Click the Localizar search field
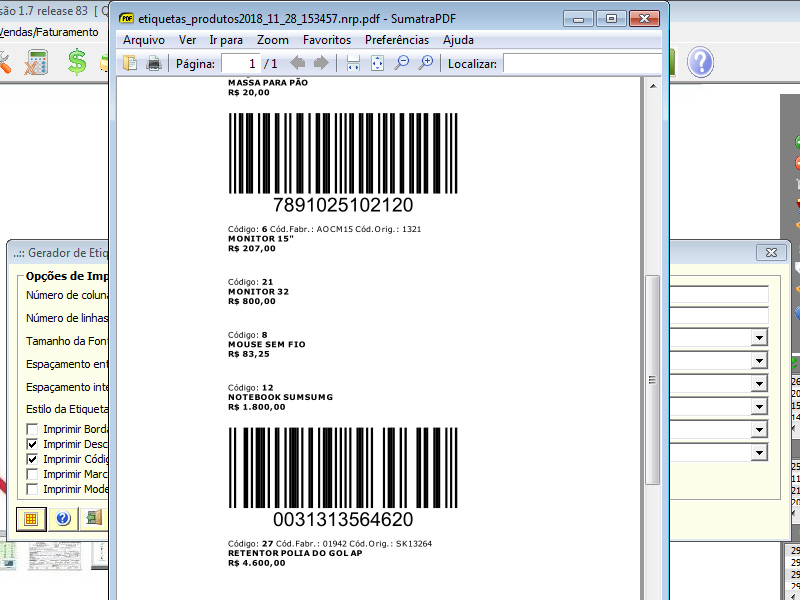800x600 pixels. click(x=582, y=63)
